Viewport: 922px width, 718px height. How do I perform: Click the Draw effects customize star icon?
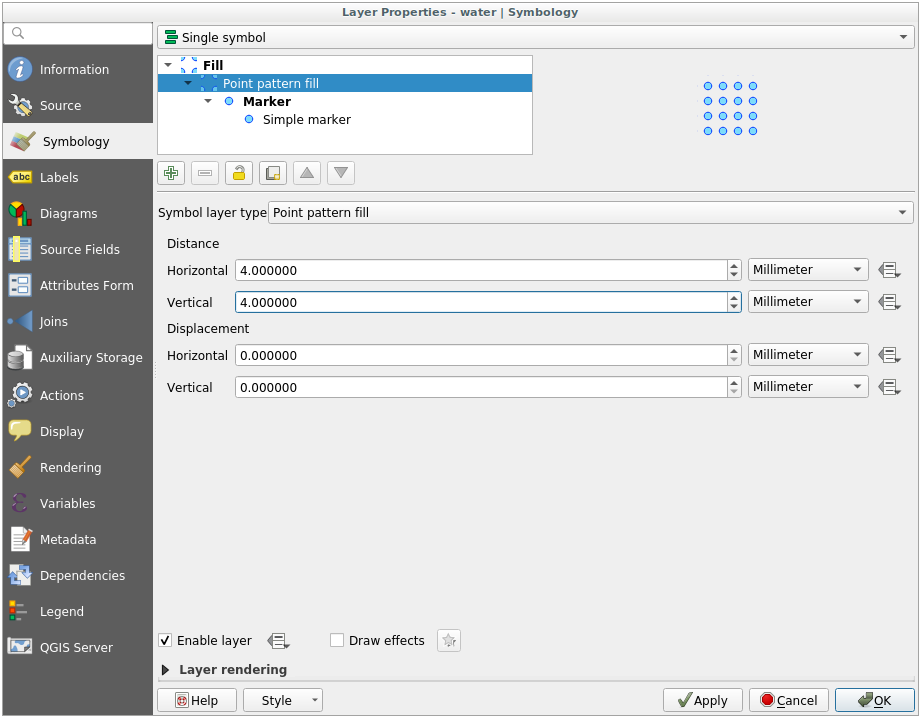[x=449, y=641]
